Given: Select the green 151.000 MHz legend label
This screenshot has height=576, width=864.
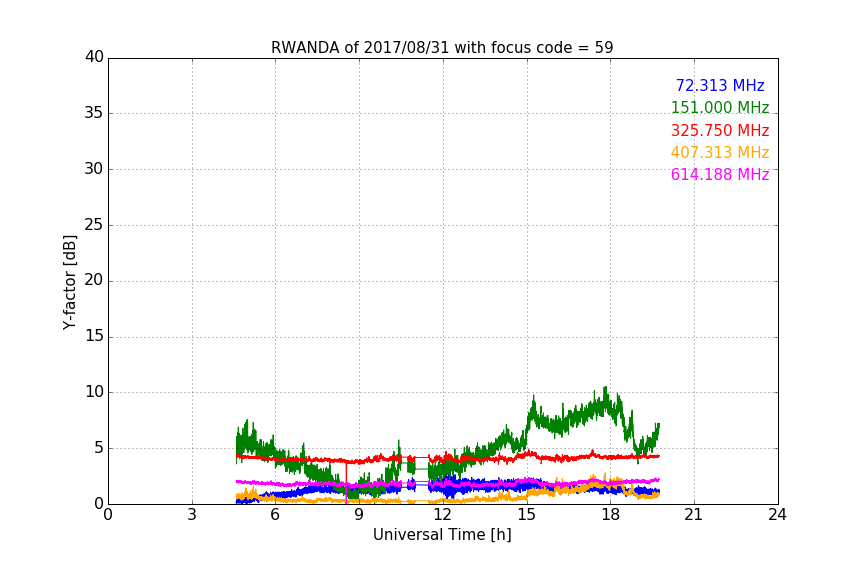Looking at the screenshot, I should click(720, 107).
